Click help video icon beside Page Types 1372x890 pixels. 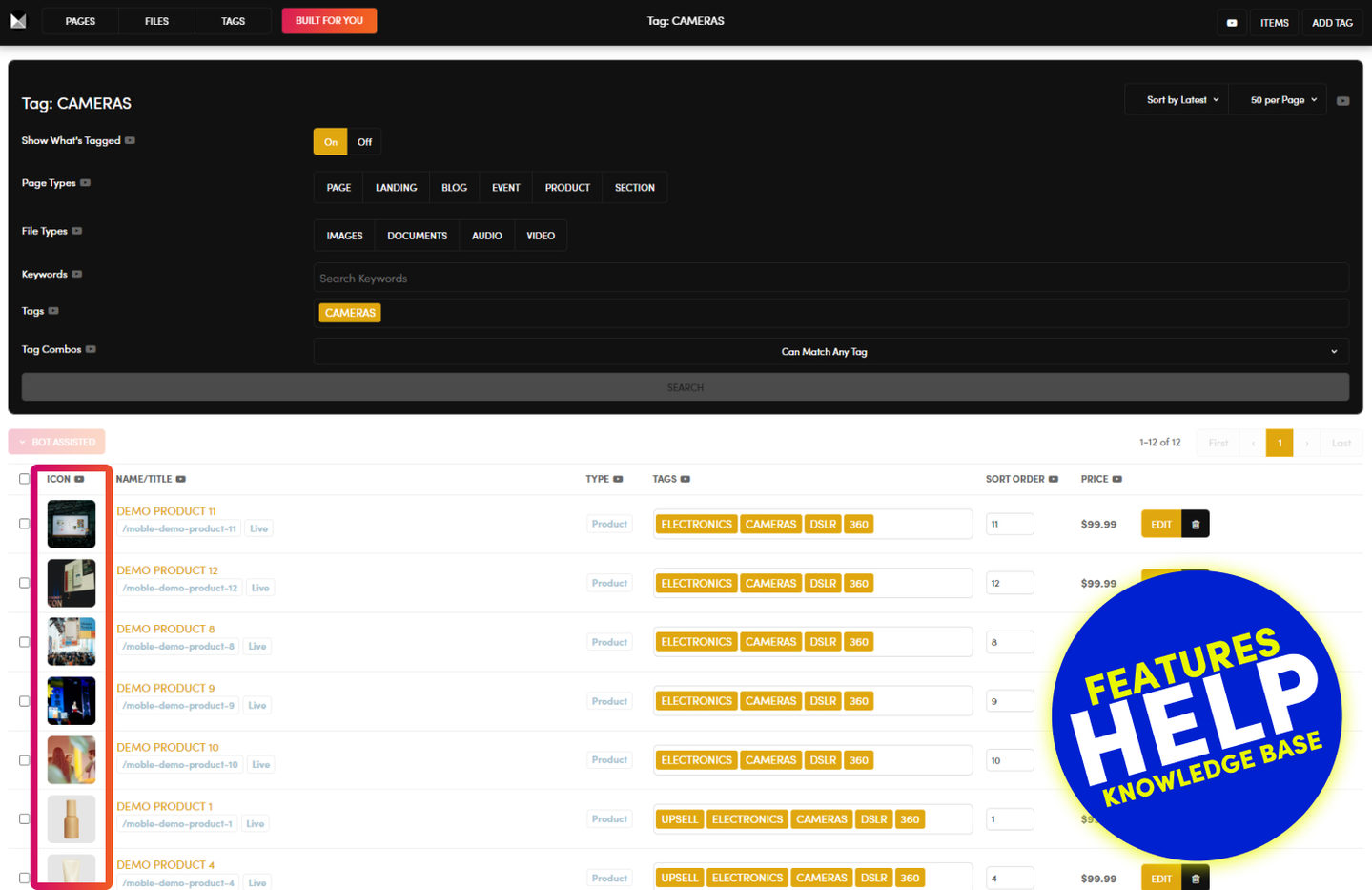[x=85, y=183]
